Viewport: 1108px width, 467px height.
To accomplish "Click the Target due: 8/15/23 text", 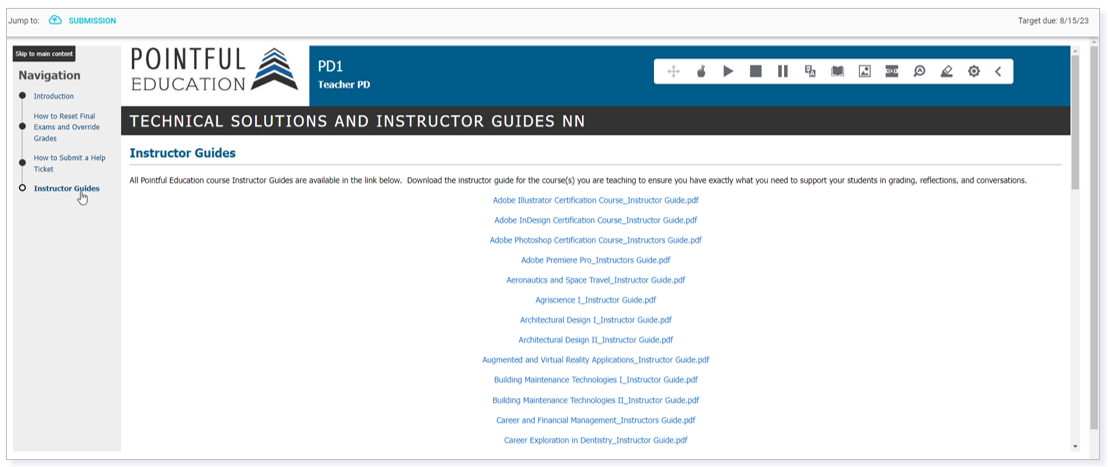I will [x=1053, y=20].
